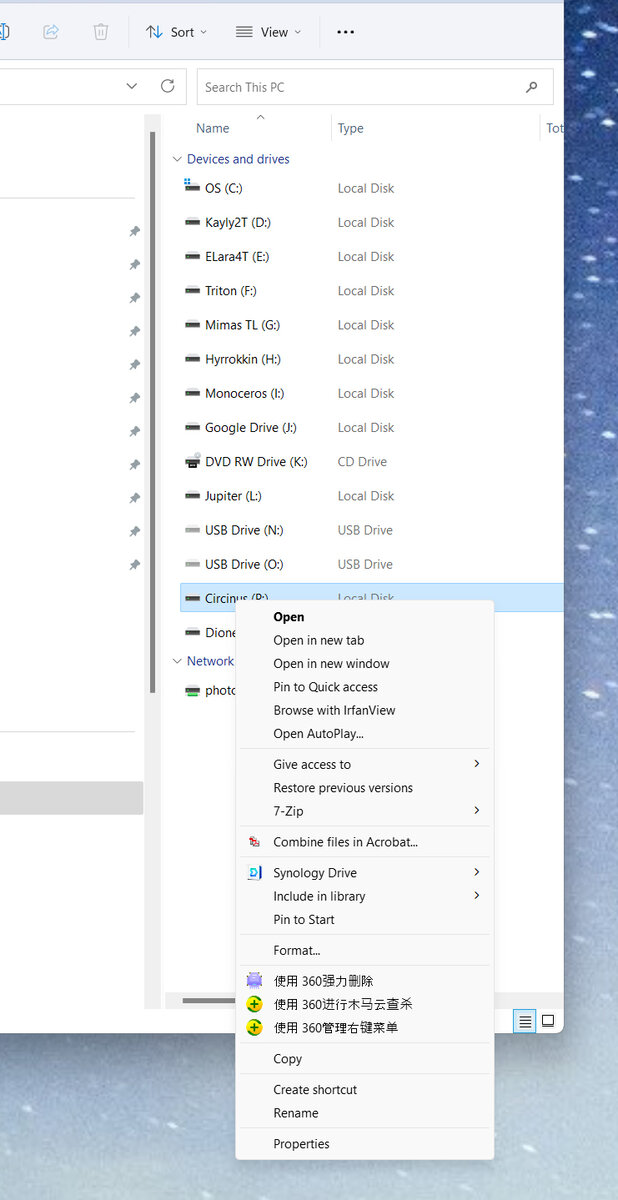The width and height of the screenshot is (618, 1200).
Task: Select the USB Drive (N:) icon
Action: pyautogui.click(x=193, y=529)
